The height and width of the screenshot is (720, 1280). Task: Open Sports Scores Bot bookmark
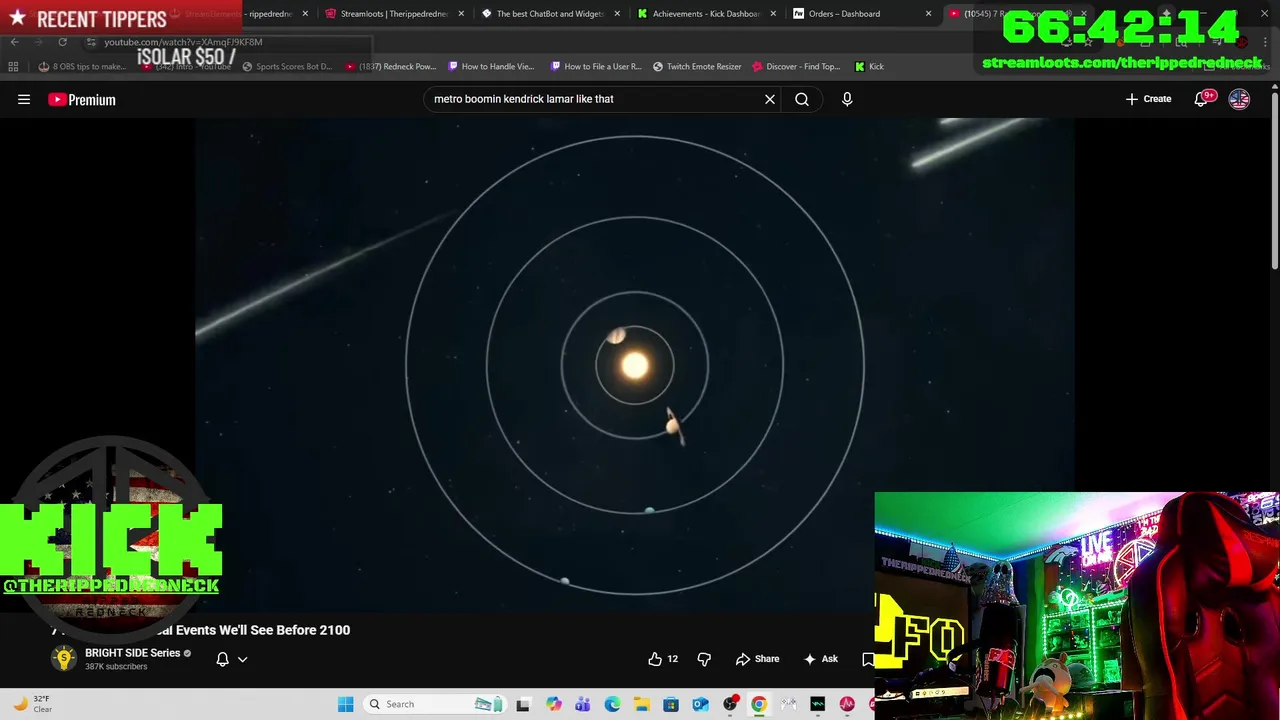pos(287,67)
